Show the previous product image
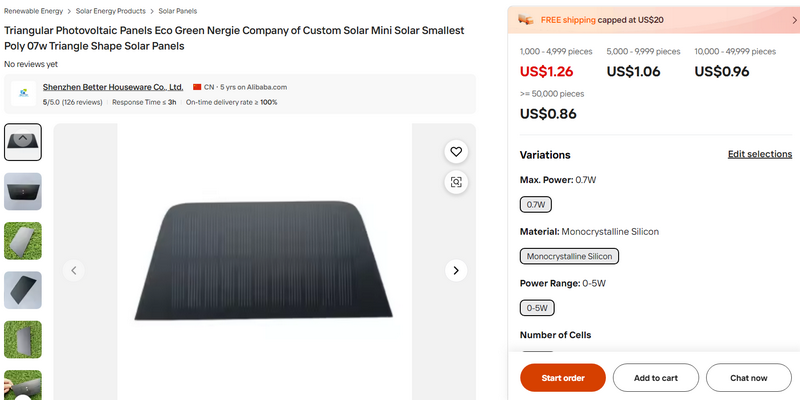This screenshot has width=800, height=400. 73,270
